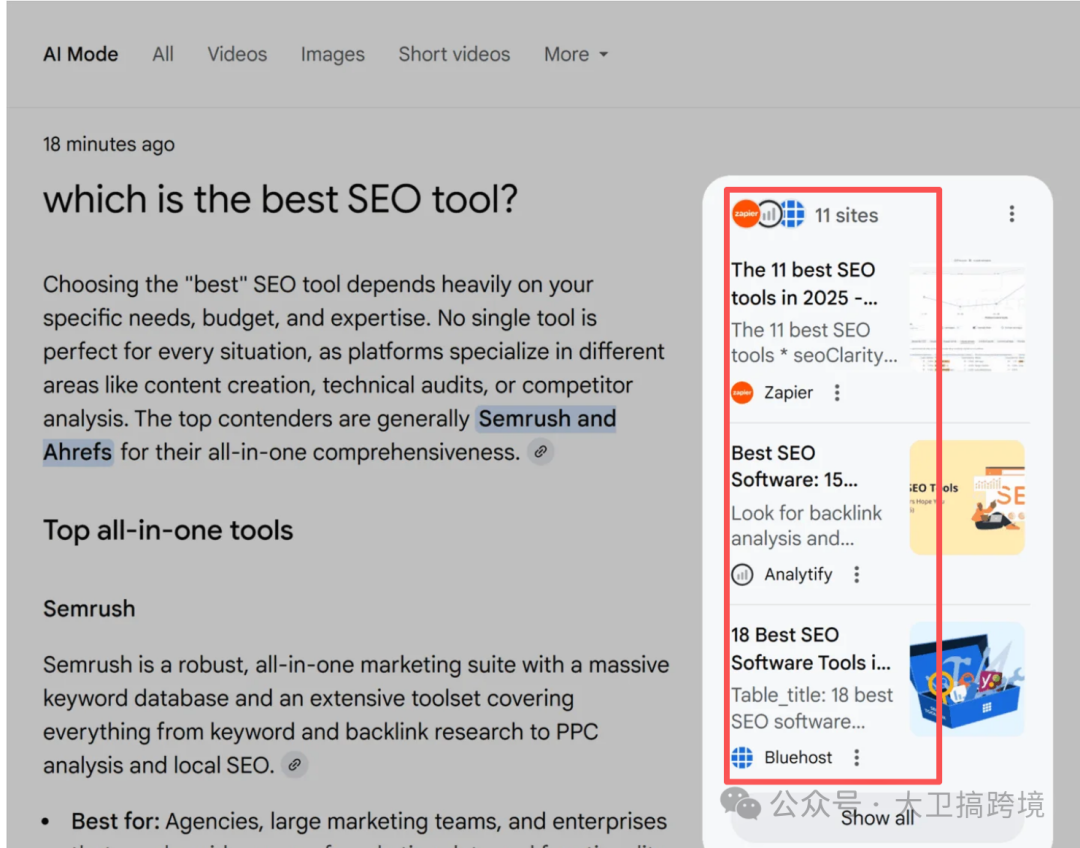Click the Analytify favicon beside the Analytify label

click(x=742, y=575)
